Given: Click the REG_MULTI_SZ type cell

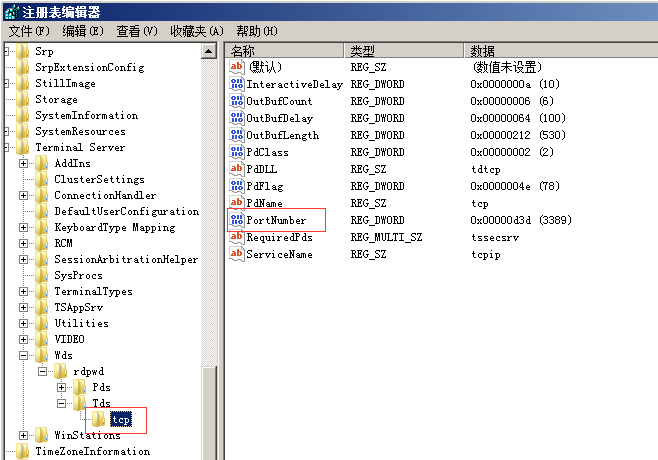Looking at the screenshot, I should 386,237.
